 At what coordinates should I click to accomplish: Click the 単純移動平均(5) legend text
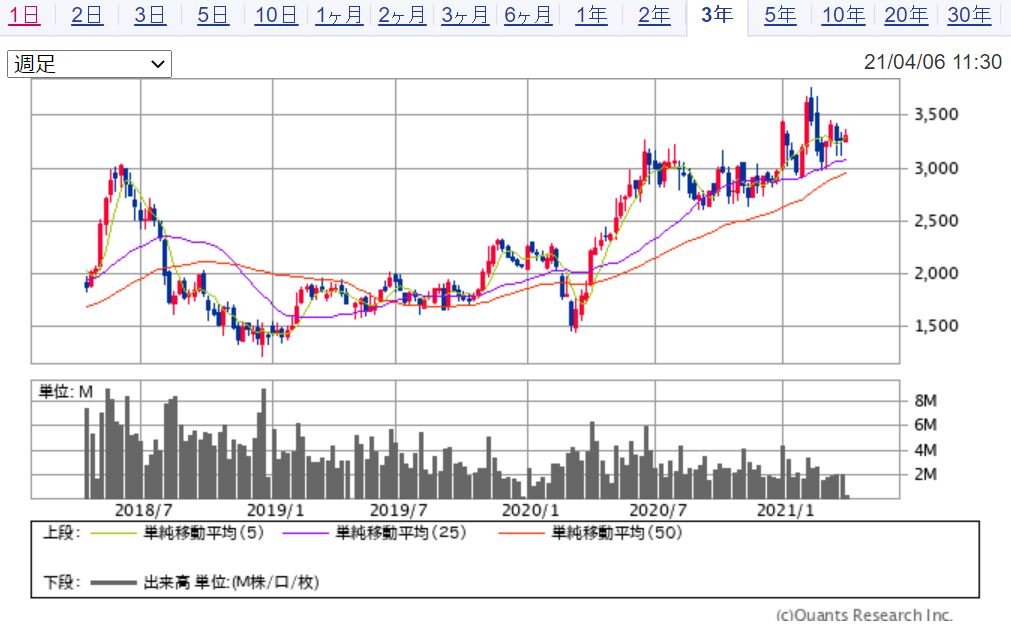[x=204, y=533]
